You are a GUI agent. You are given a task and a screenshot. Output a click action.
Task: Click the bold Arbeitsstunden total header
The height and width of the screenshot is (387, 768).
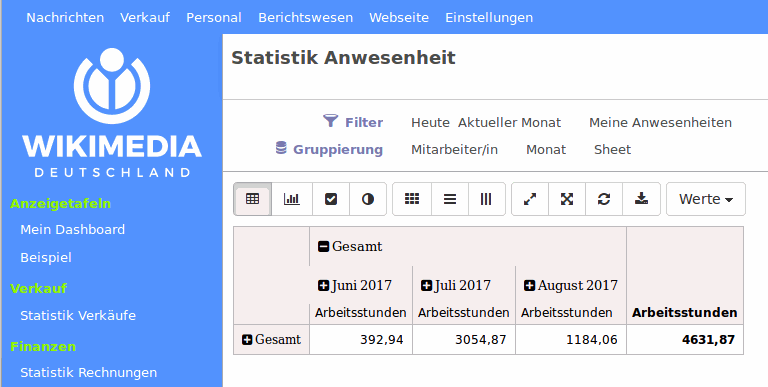click(685, 313)
